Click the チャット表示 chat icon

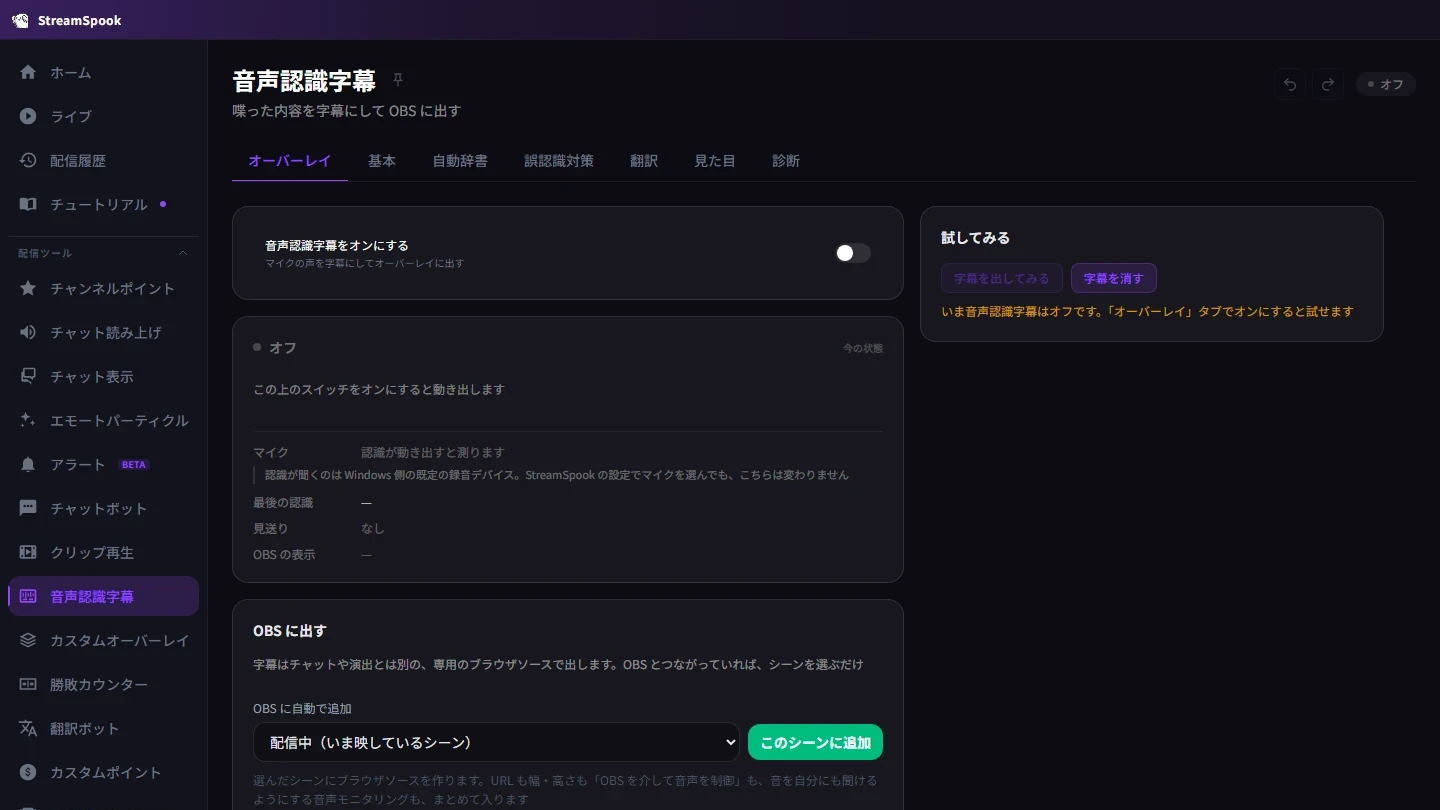pyautogui.click(x=28, y=376)
